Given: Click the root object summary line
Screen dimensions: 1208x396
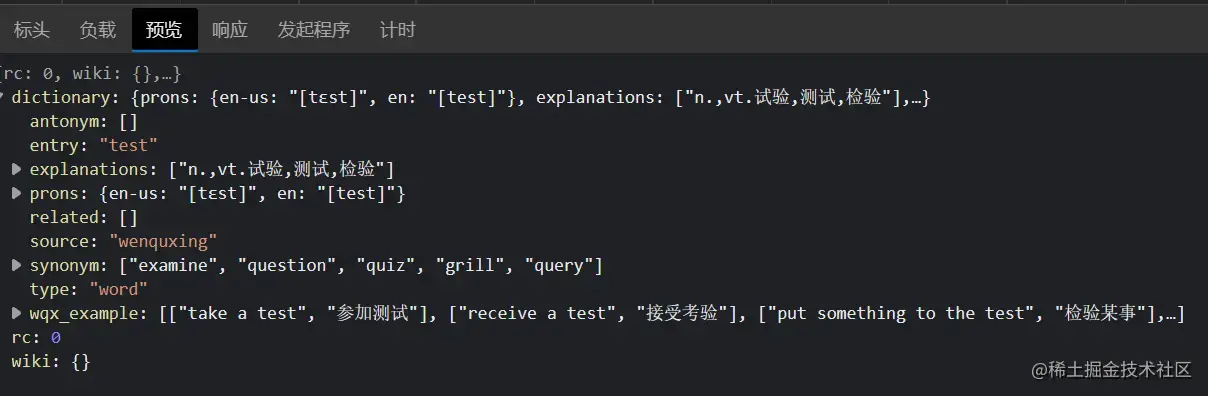Looking at the screenshot, I should tap(90, 73).
